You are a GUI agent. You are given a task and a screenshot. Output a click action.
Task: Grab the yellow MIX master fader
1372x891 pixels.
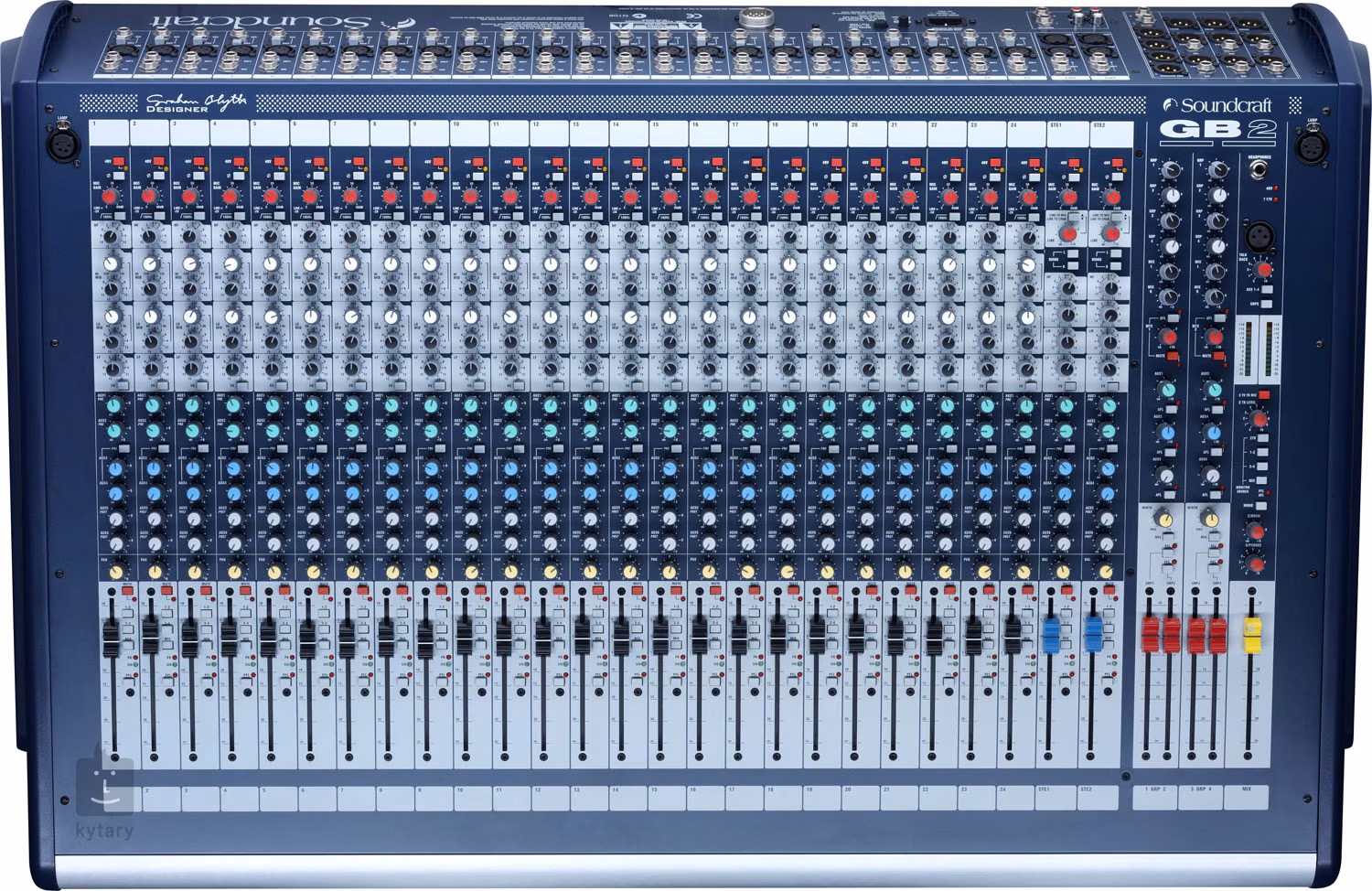1251,636
